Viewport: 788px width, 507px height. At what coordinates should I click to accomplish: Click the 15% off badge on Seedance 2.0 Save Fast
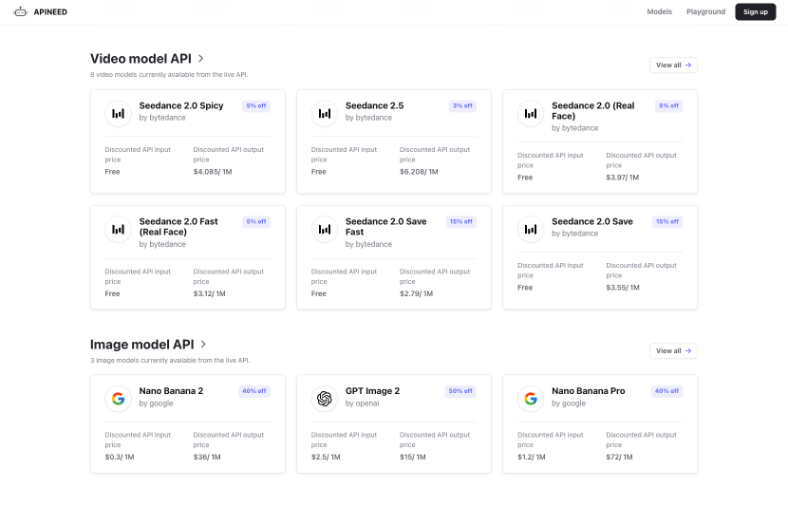point(461,221)
